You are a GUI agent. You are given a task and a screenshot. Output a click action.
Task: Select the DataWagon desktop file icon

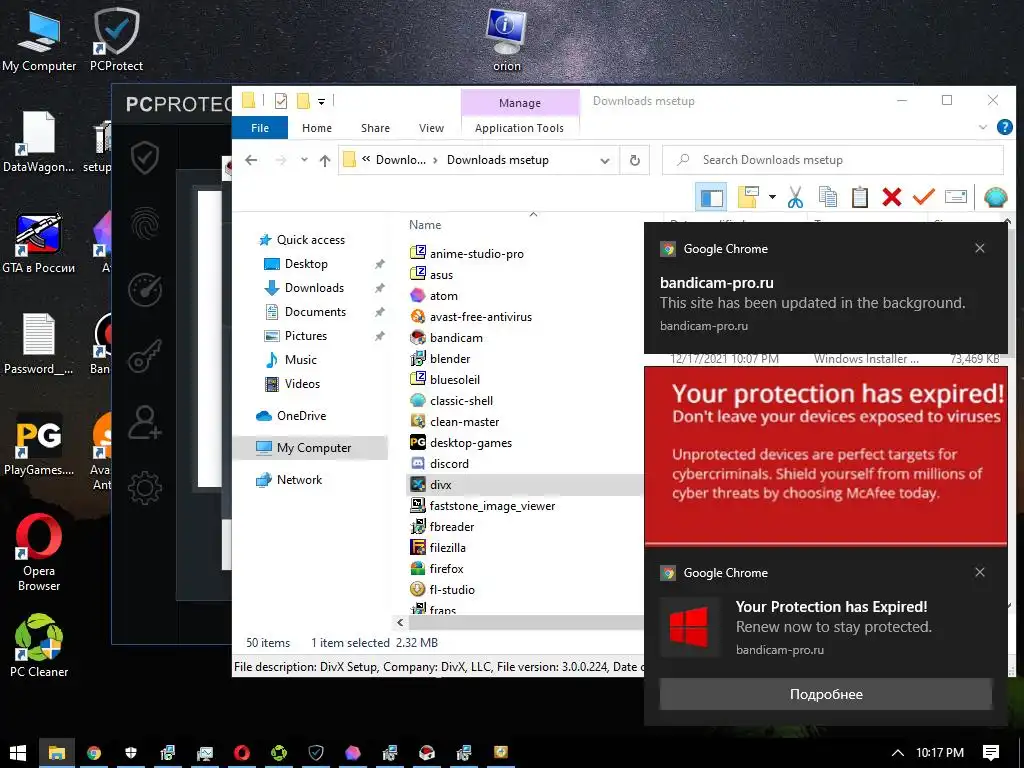click(39, 142)
